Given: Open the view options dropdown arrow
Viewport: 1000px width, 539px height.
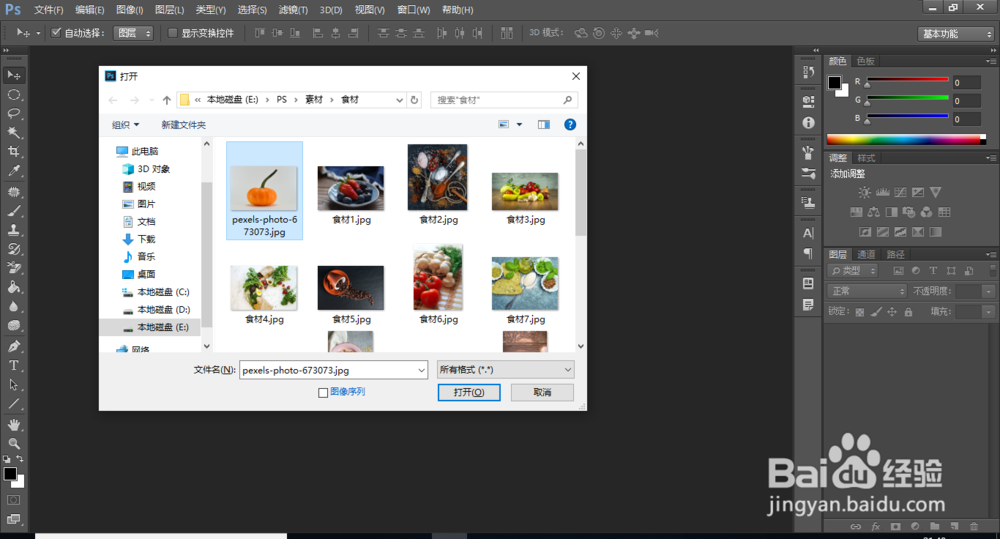Looking at the screenshot, I should pos(519,124).
